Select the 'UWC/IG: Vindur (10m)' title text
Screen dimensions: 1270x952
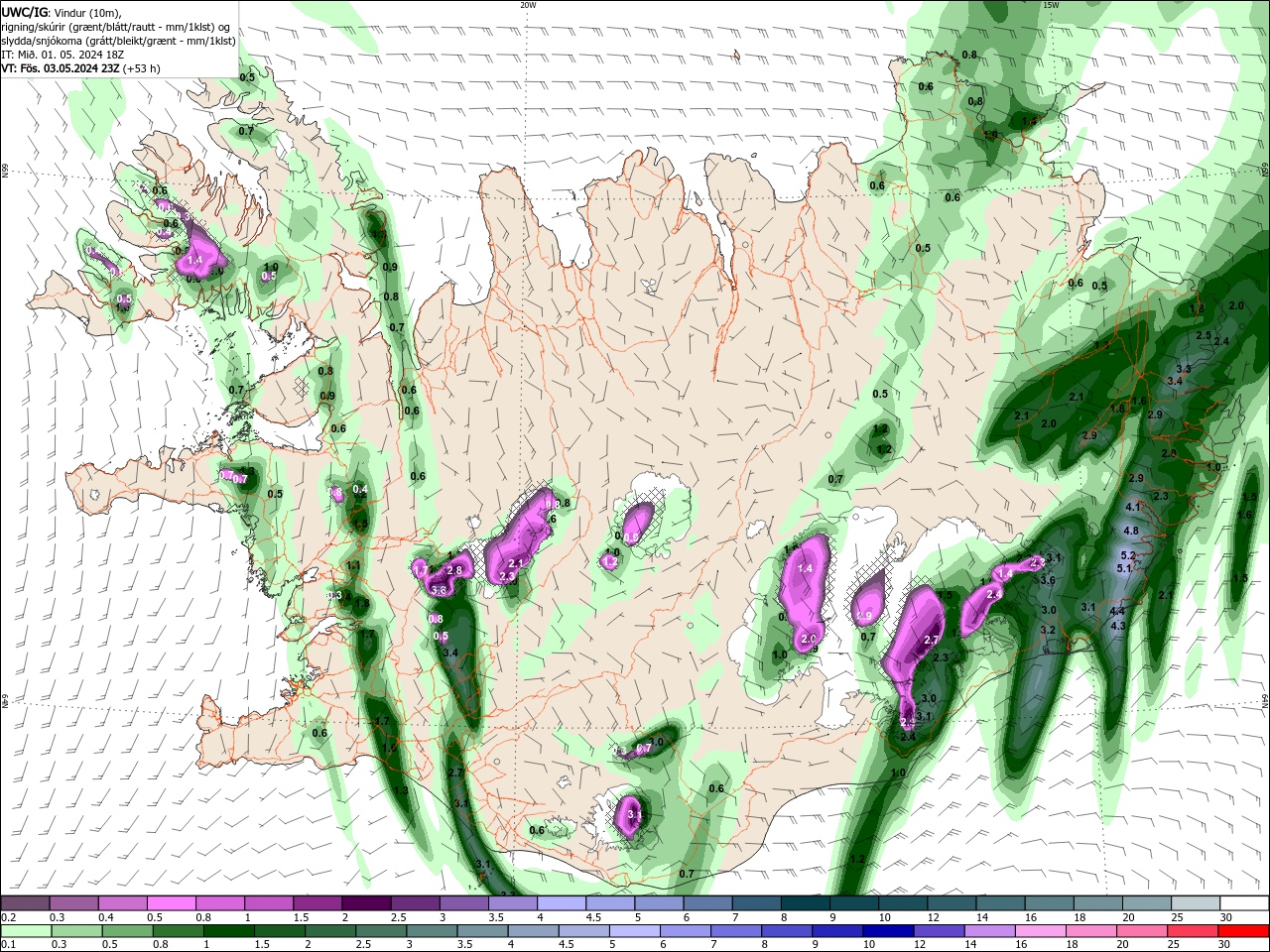[62, 12]
